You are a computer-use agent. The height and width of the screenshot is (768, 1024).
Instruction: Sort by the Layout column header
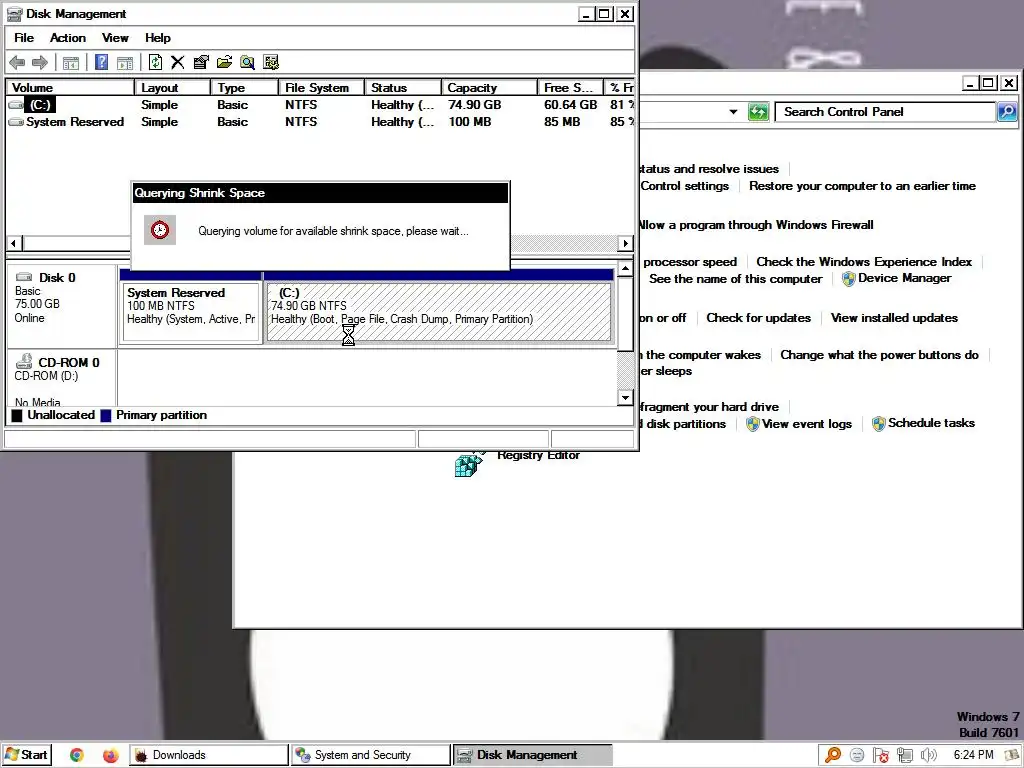pyautogui.click(x=172, y=88)
